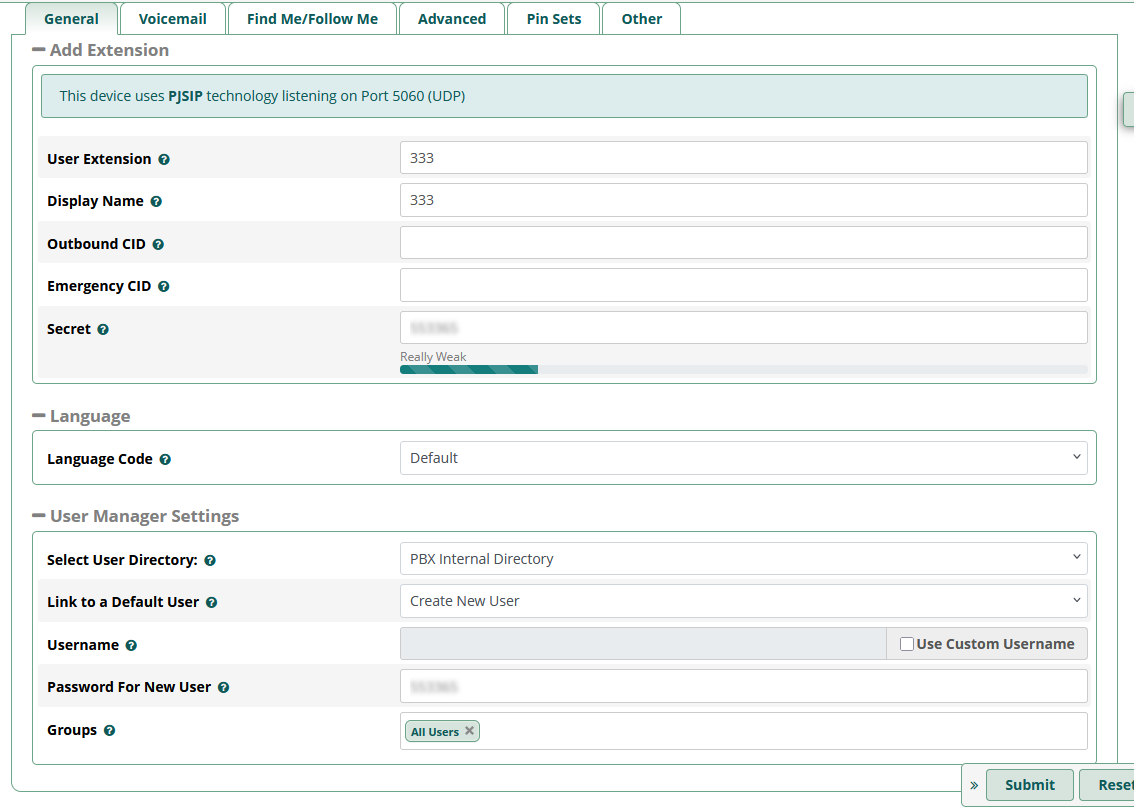Click help icon next to Secret
The height and width of the screenshot is (807, 1134).
(103, 330)
